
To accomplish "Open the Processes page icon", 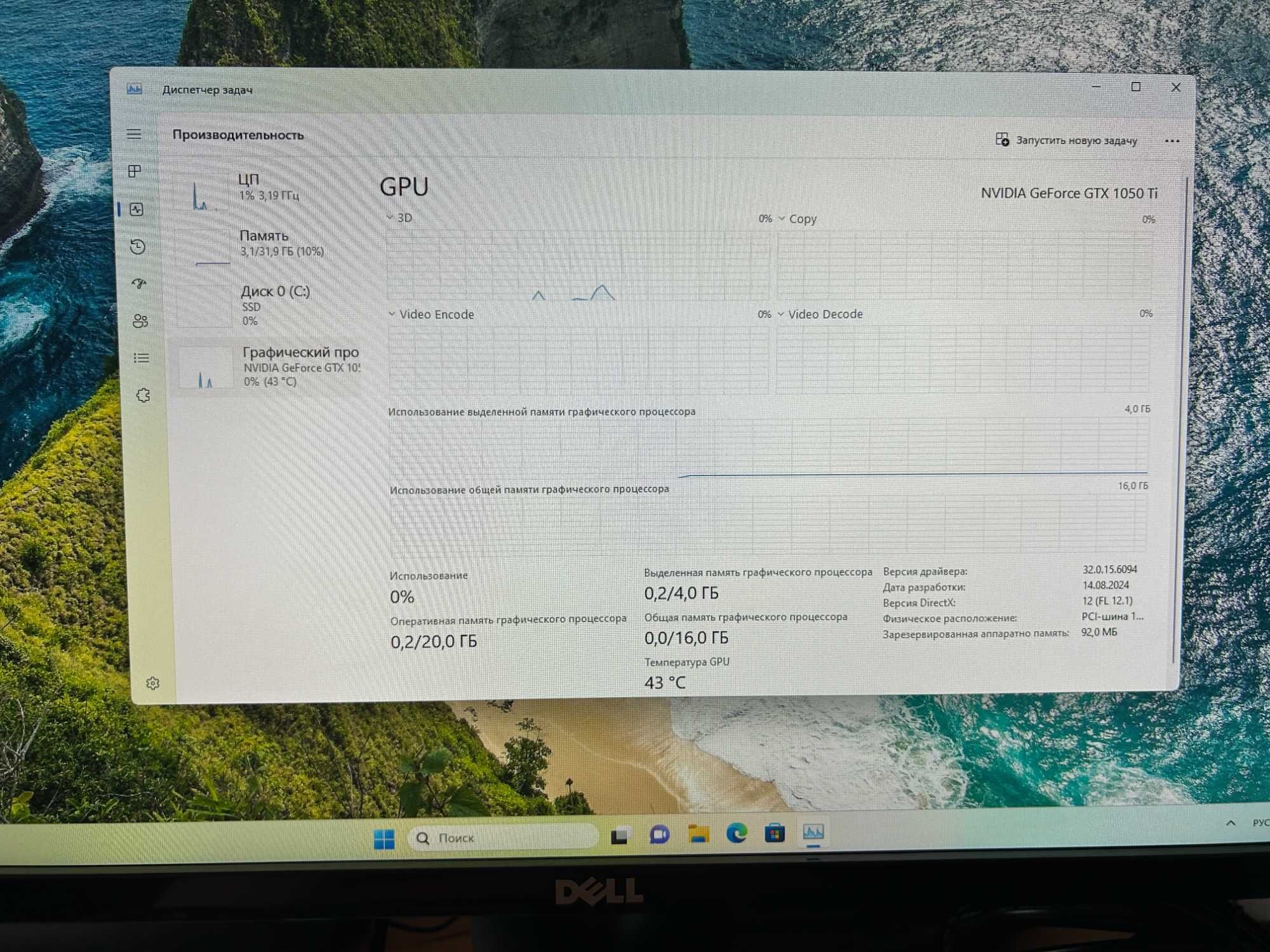I will [135, 171].
